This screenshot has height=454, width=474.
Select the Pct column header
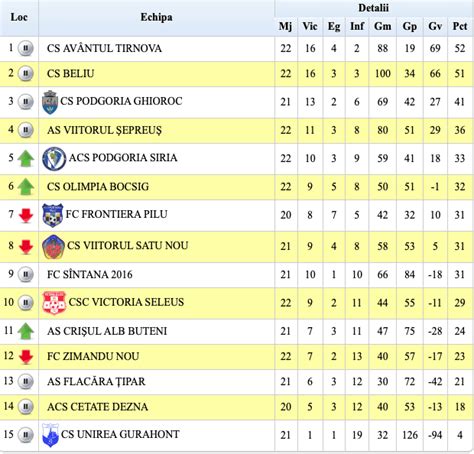460,26
